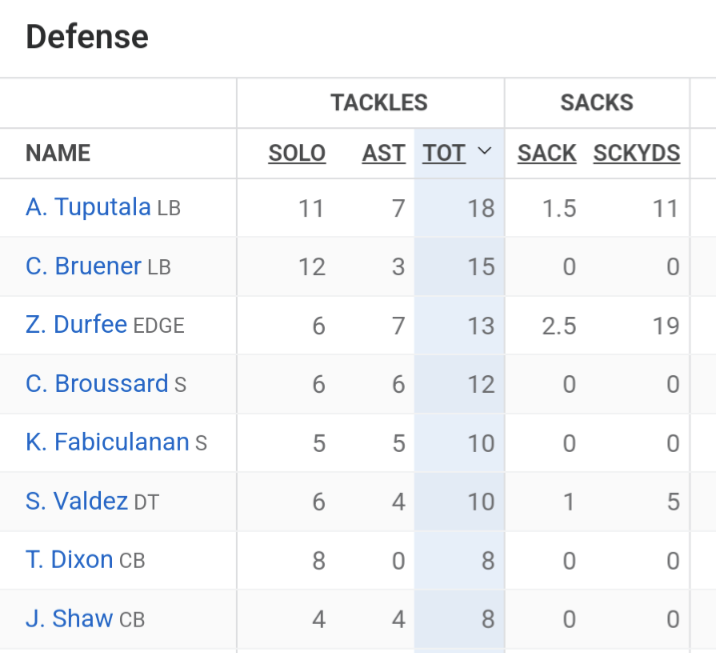Click the Defense section heading
716x653 pixels.
point(87,37)
